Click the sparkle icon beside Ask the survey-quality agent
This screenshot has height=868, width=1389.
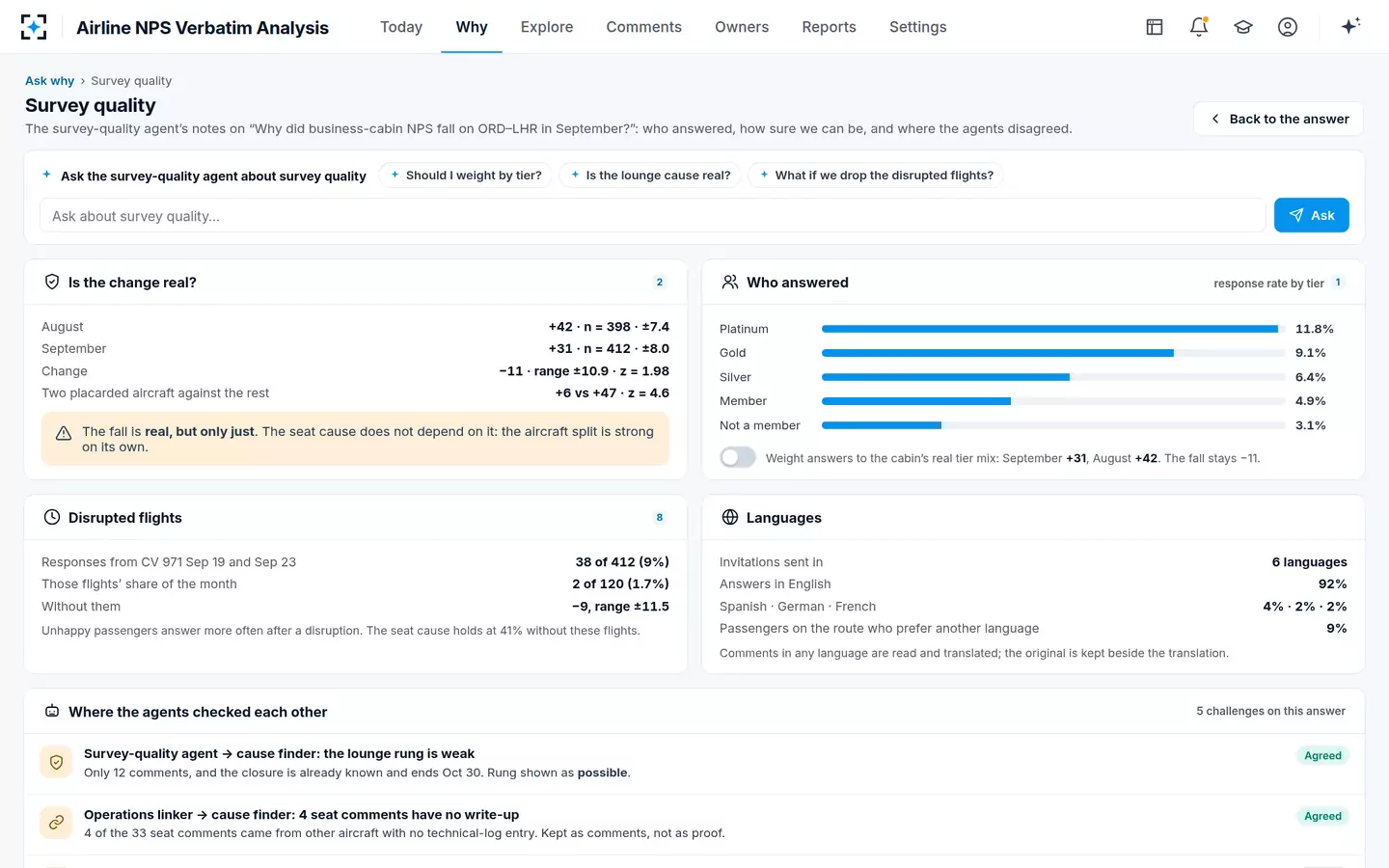(x=46, y=175)
